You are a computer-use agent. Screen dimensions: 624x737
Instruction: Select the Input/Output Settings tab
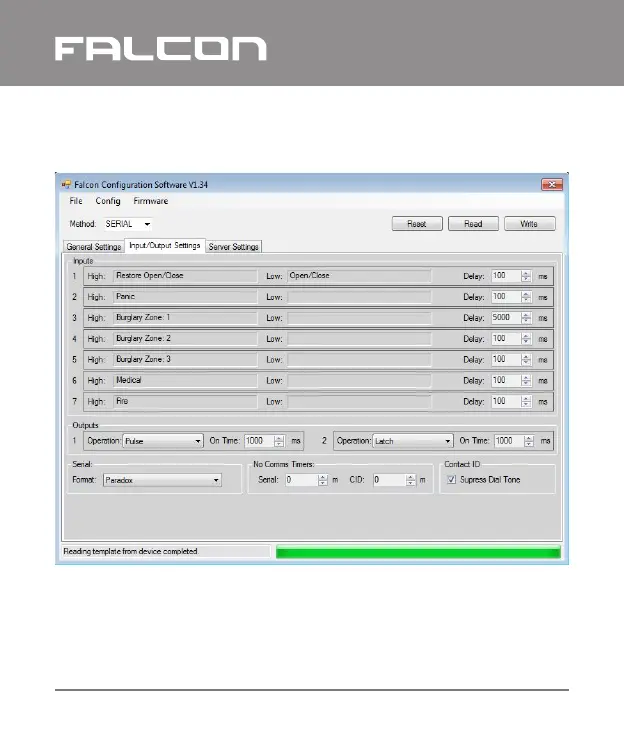point(165,245)
